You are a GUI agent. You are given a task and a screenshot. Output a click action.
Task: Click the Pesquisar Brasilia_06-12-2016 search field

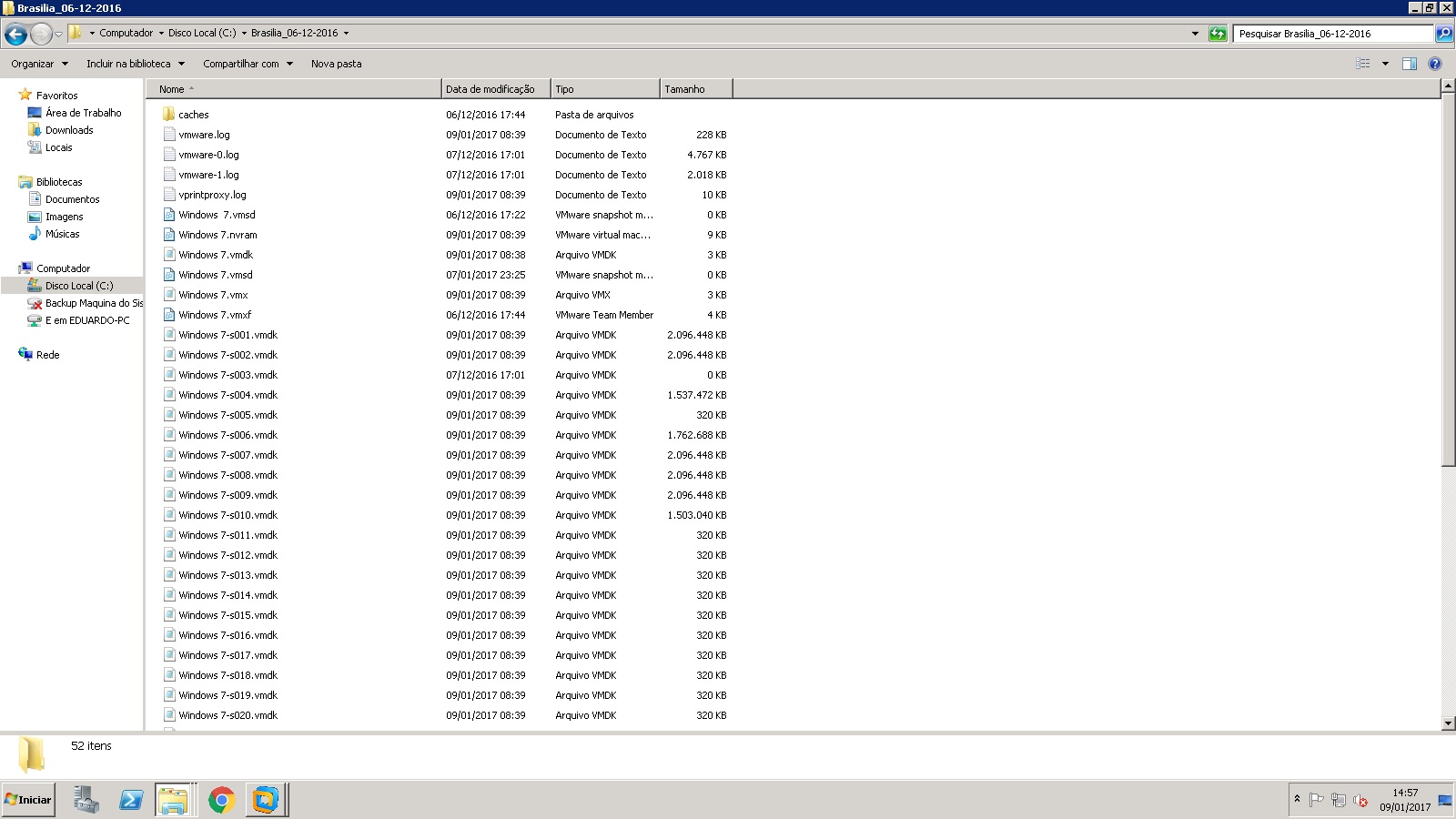[x=1333, y=34]
